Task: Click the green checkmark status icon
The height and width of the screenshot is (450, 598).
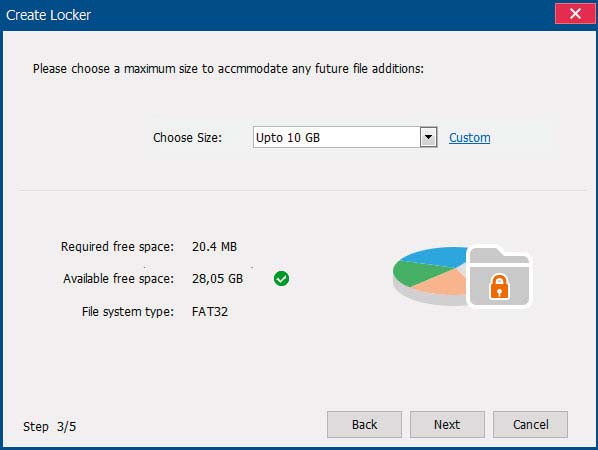Action: tap(281, 279)
